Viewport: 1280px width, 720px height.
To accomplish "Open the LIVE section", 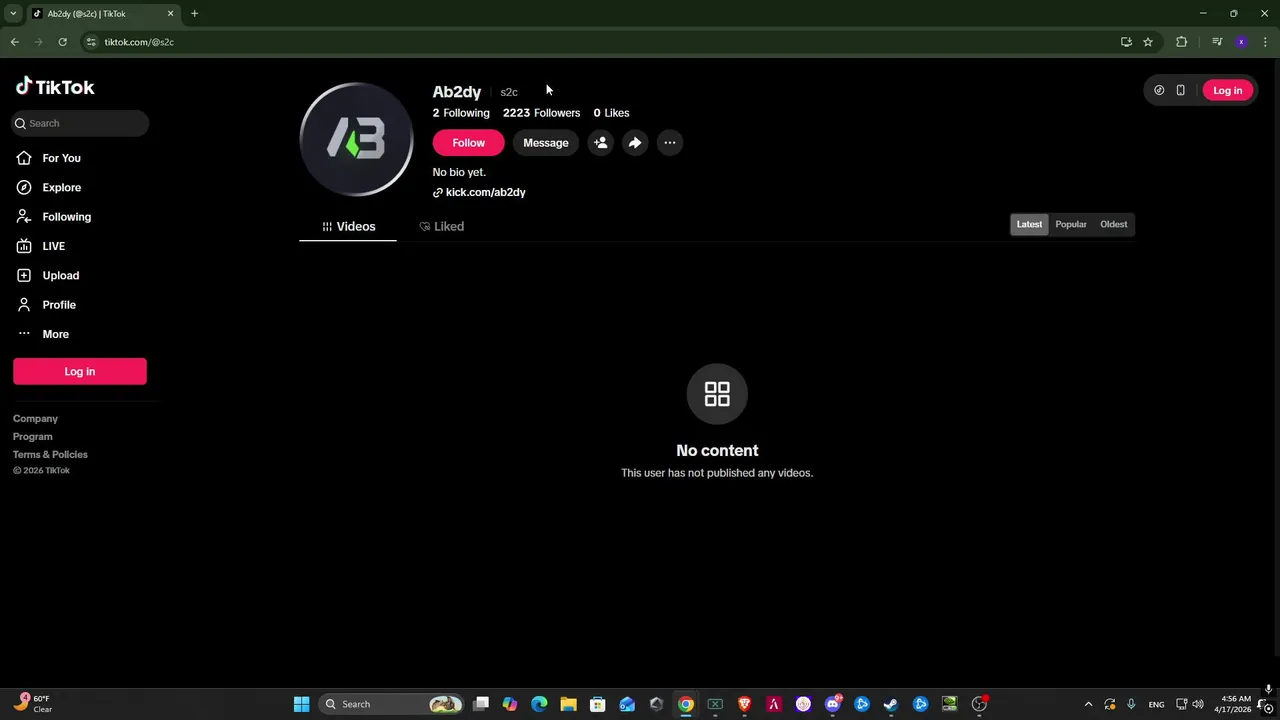I will [53, 246].
